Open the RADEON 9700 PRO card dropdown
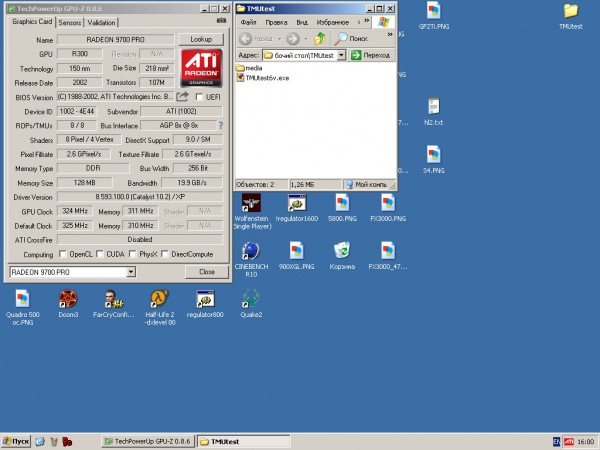 pyautogui.click(x=131, y=272)
